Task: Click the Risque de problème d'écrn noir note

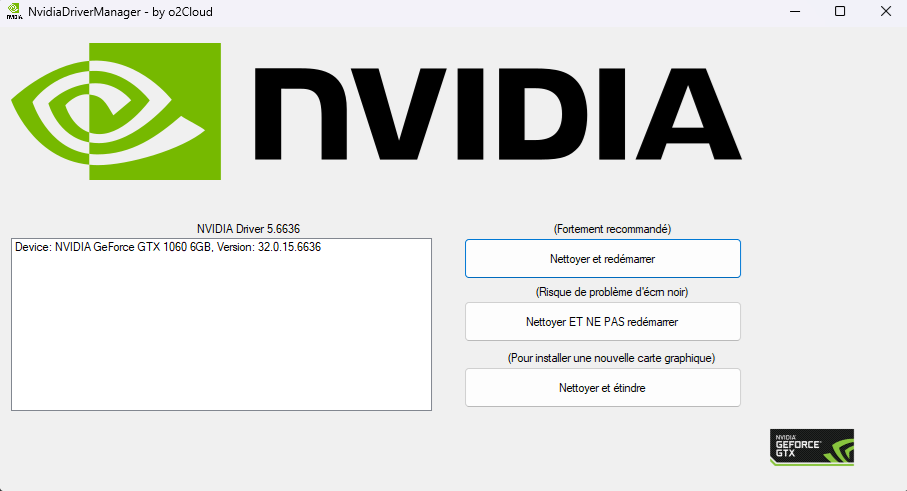Action: (x=612, y=292)
